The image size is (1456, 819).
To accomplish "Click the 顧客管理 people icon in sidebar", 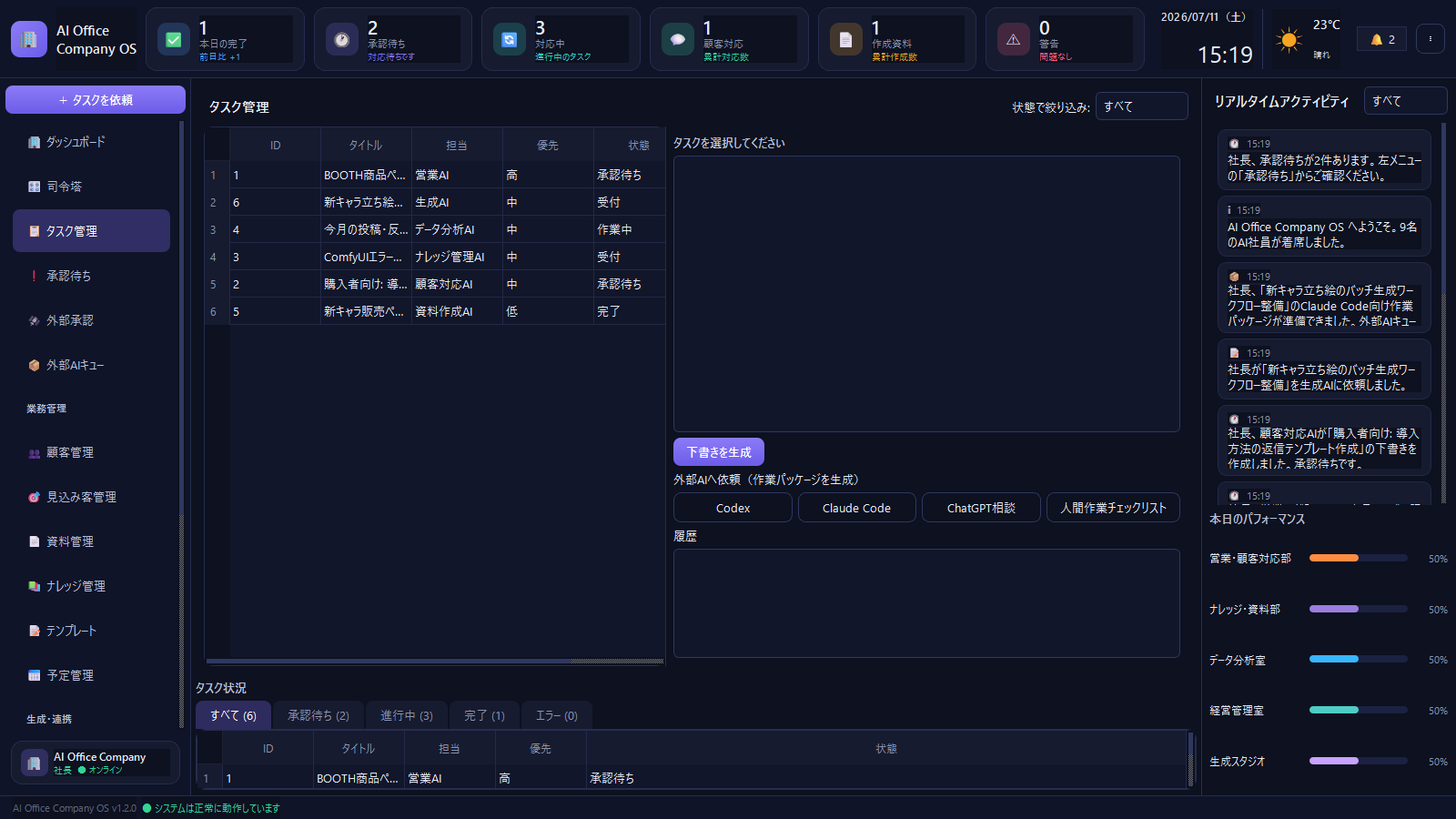I will point(34,452).
